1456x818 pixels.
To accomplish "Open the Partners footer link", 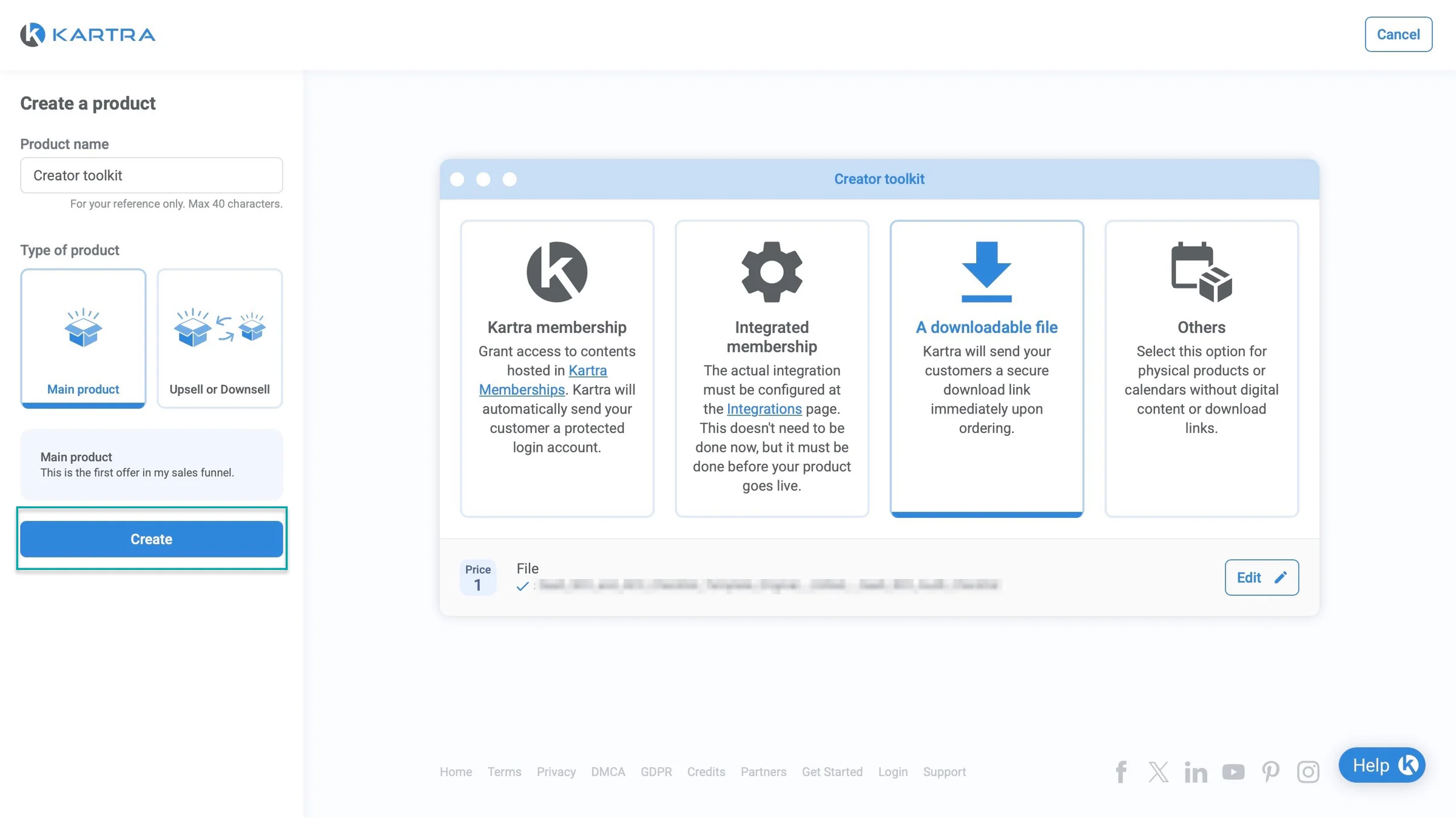I will click(763, 772).
